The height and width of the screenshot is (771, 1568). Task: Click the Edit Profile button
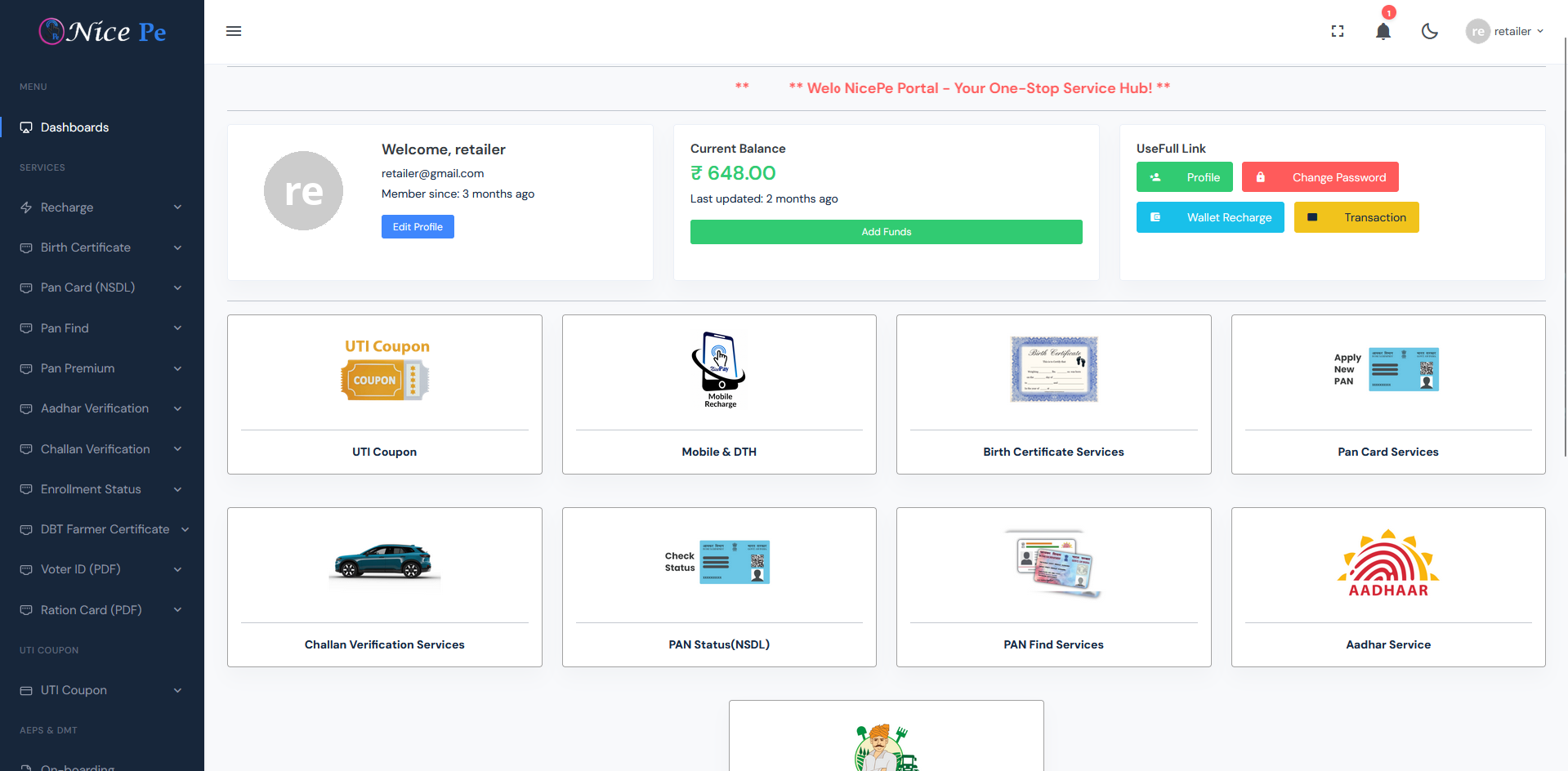tap(418, 226)
